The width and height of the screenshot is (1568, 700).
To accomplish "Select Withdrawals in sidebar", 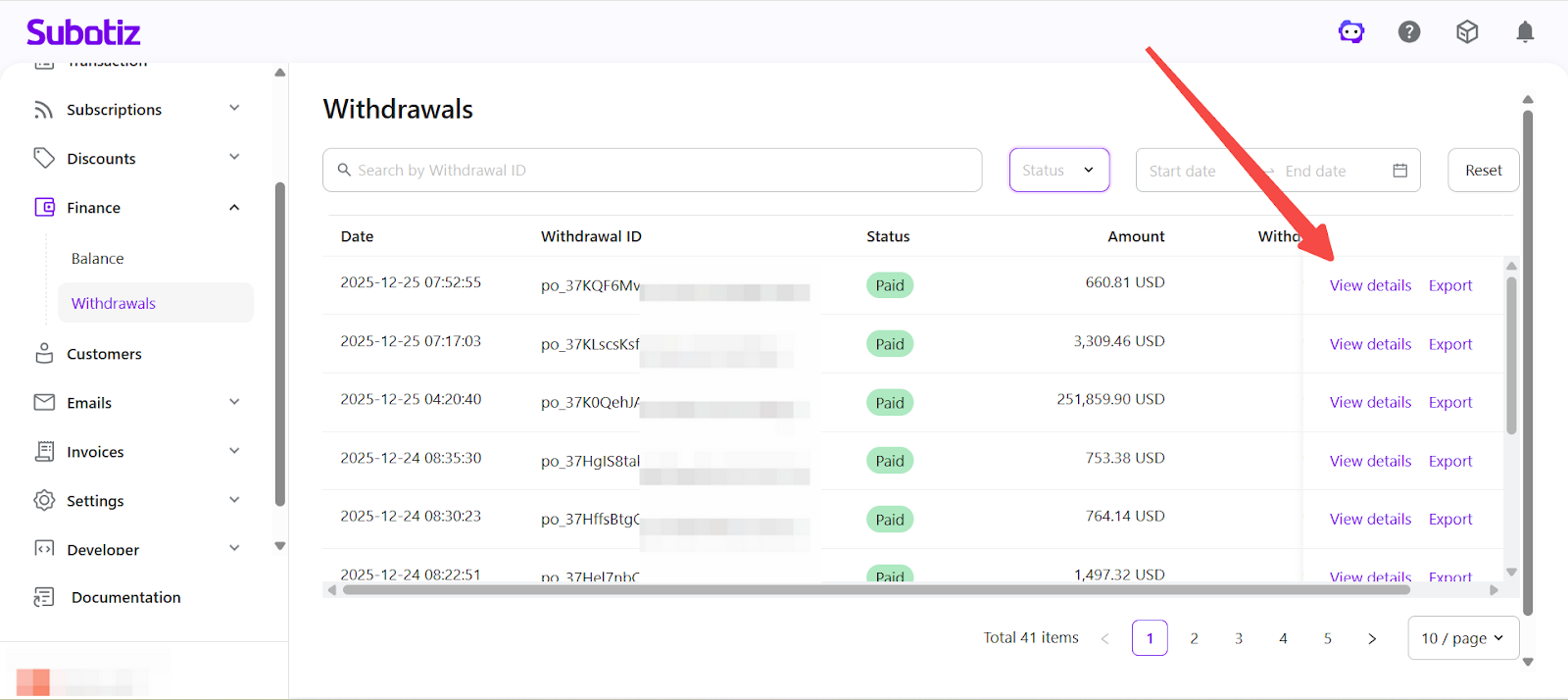I will pyautogui.click(x=114, y=304).
